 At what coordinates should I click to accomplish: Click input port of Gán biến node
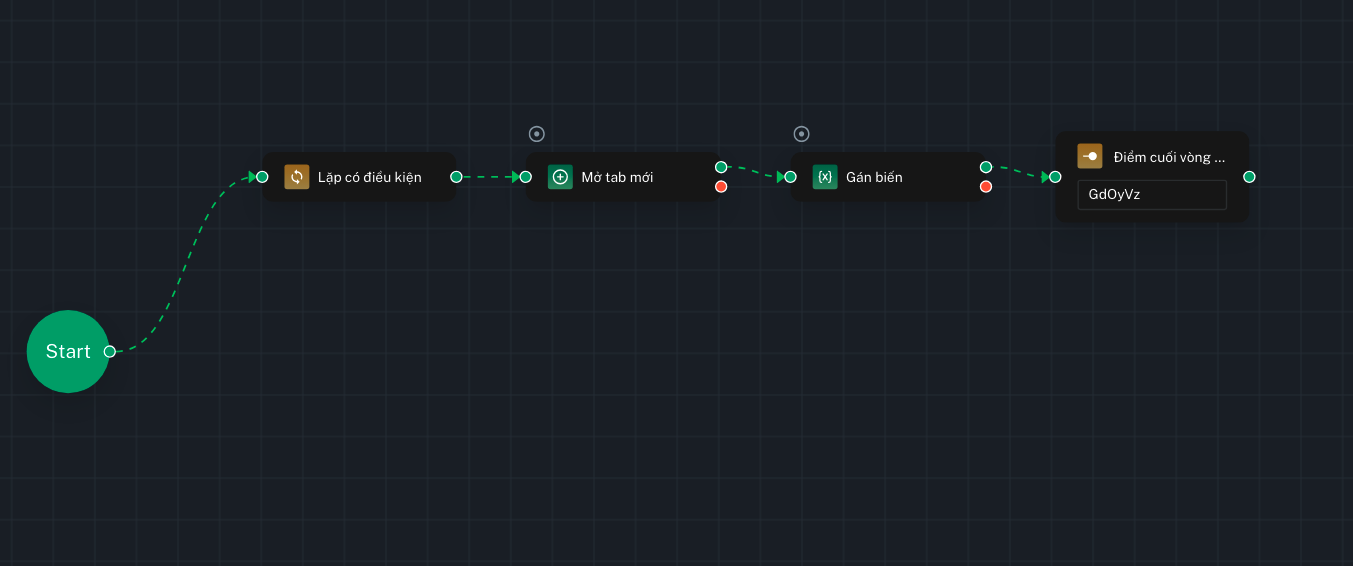click(790, 177)
